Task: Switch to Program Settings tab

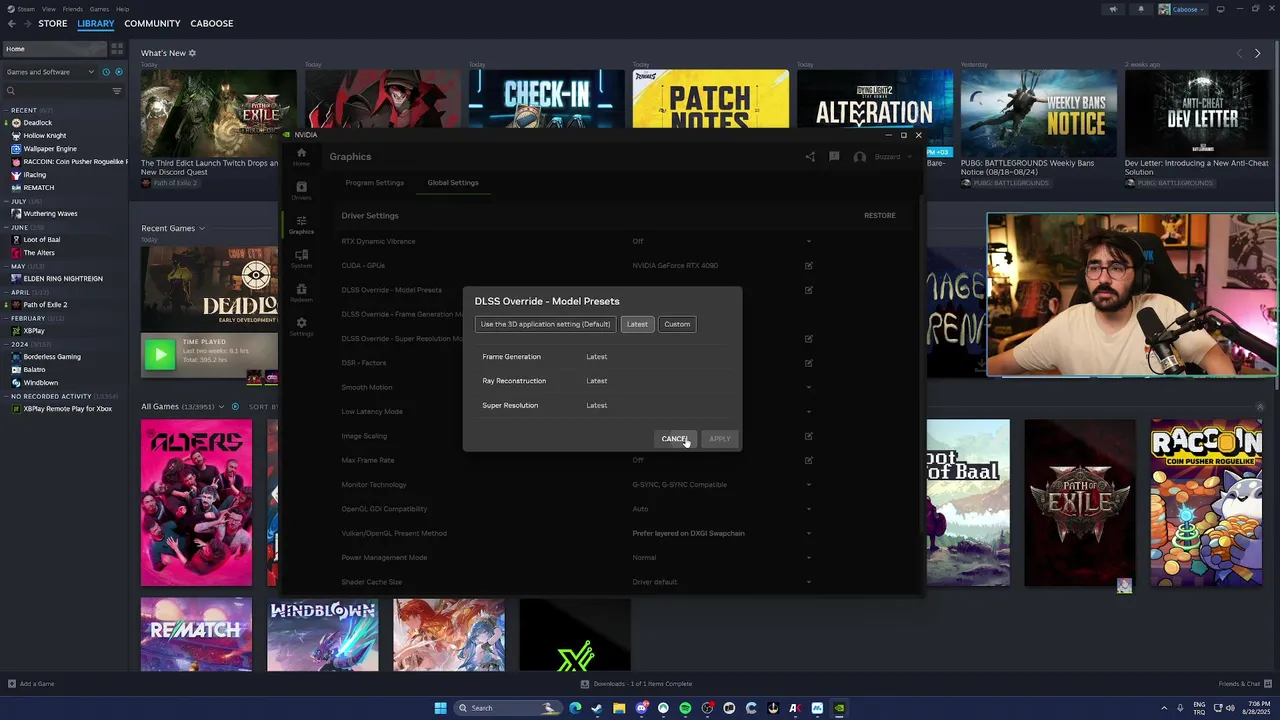Action: coord(375,183)
